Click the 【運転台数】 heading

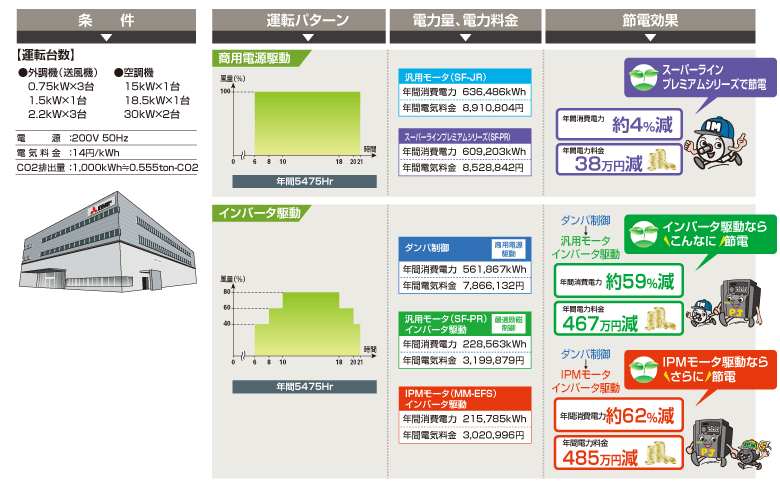point(46,55)
